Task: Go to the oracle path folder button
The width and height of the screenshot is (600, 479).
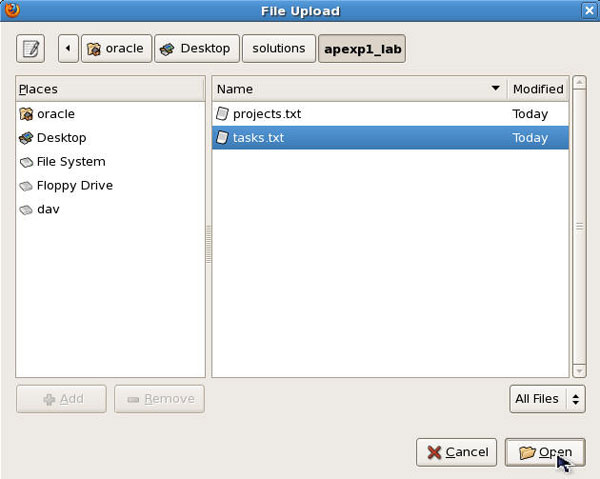Action: 116,49
